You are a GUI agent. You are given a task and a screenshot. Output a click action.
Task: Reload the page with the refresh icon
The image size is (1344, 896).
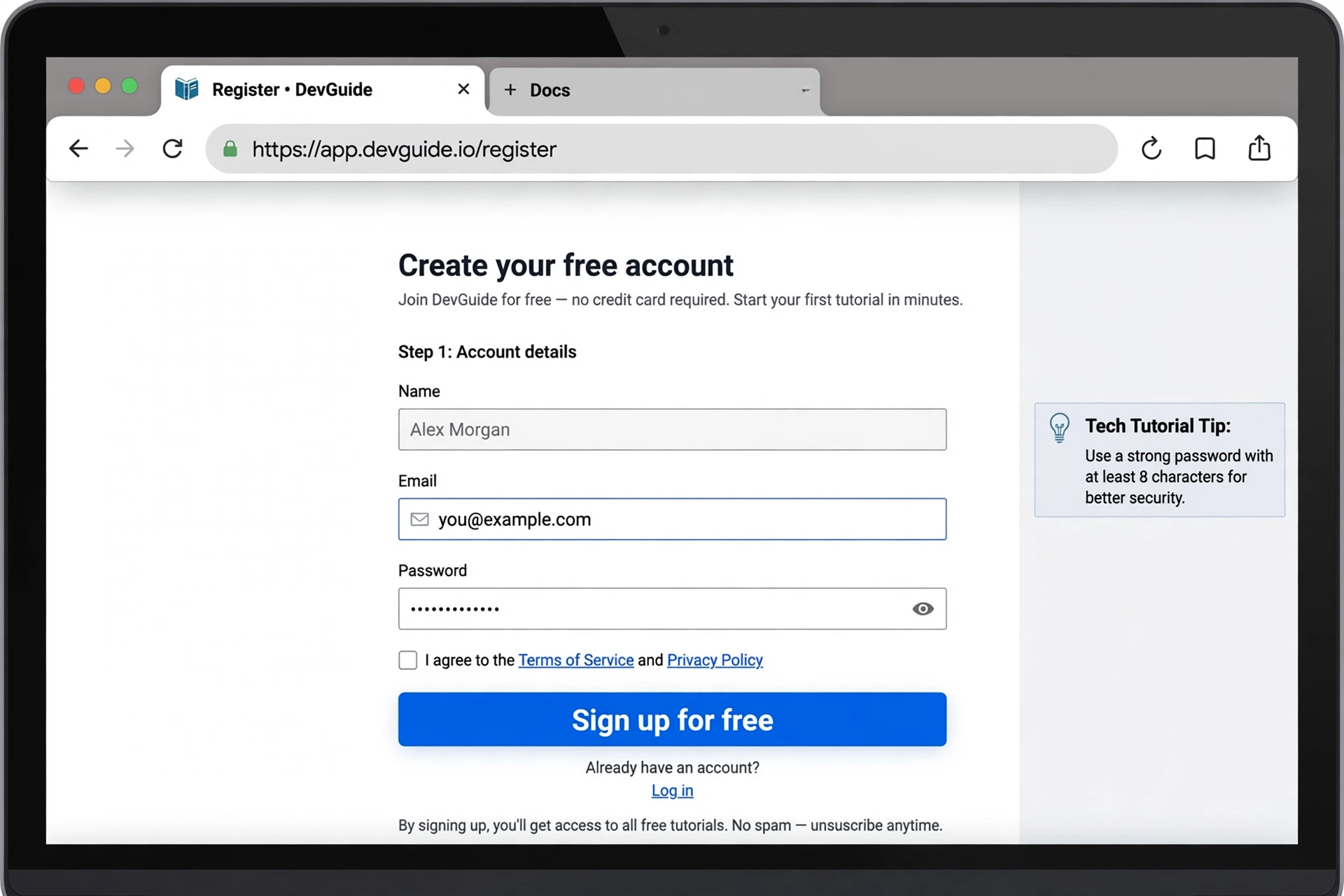(x=172, y=148)
